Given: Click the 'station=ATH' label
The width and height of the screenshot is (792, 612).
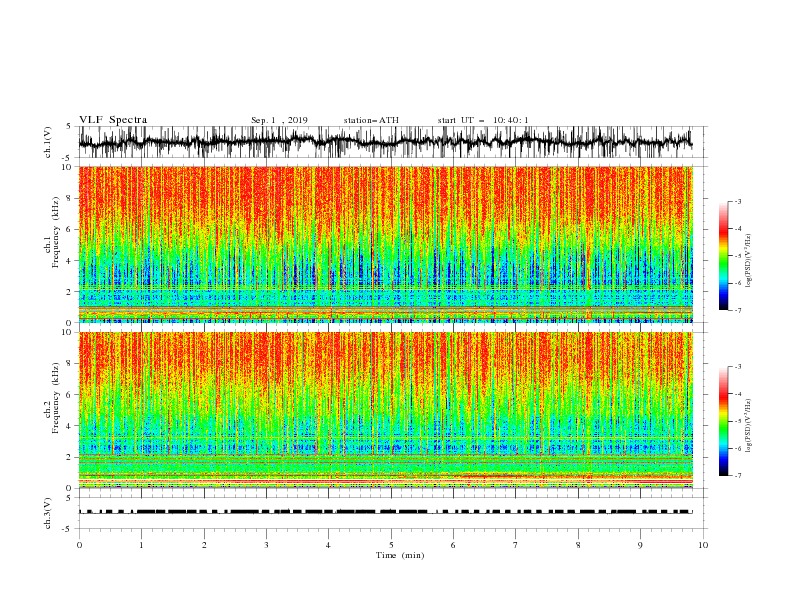Looking at the screenshot, I should tap(371, 120).
